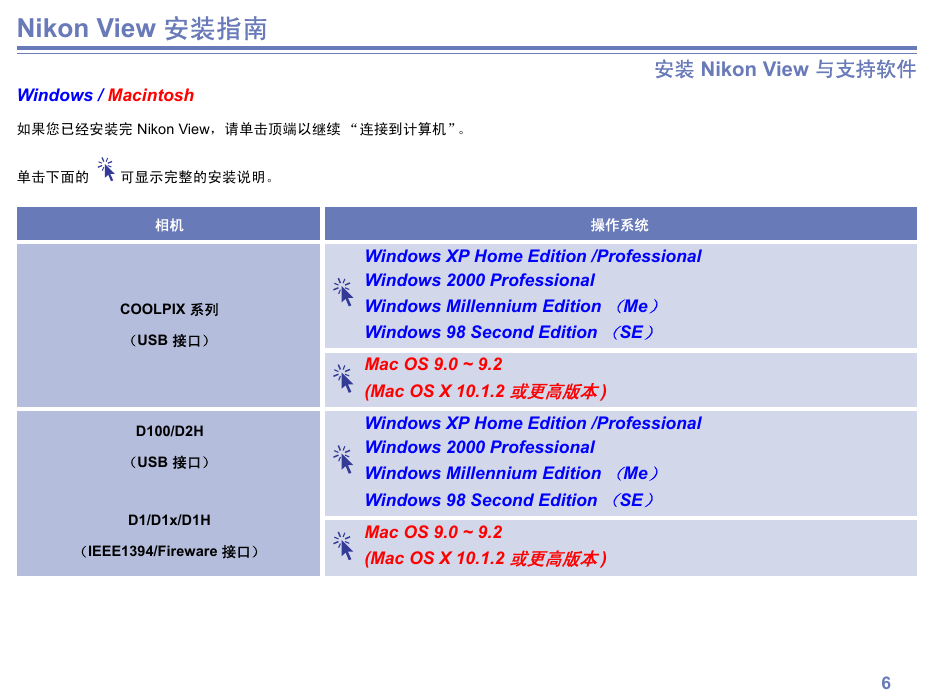
Task: Open Windows XP Home Edition link in D100/D2H row
Action: (x=533, y=423)
